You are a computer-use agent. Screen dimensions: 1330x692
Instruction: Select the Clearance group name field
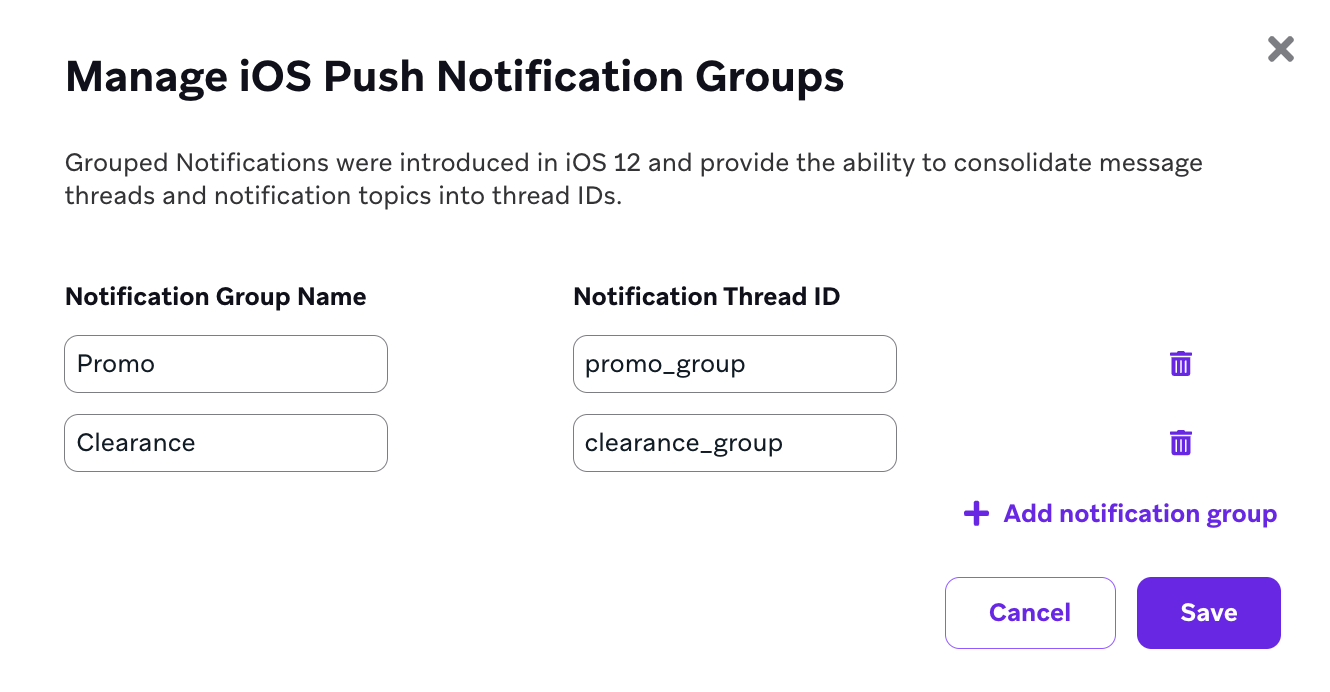[225, 442]
